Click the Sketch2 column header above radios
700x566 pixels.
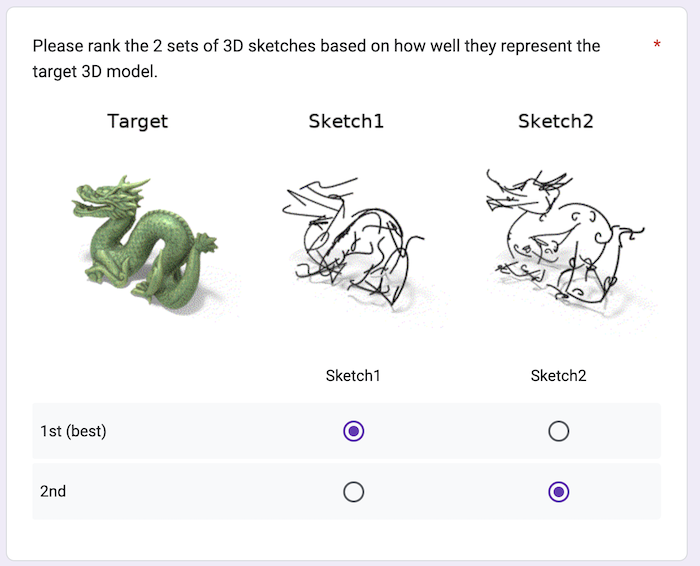(558, 376)
